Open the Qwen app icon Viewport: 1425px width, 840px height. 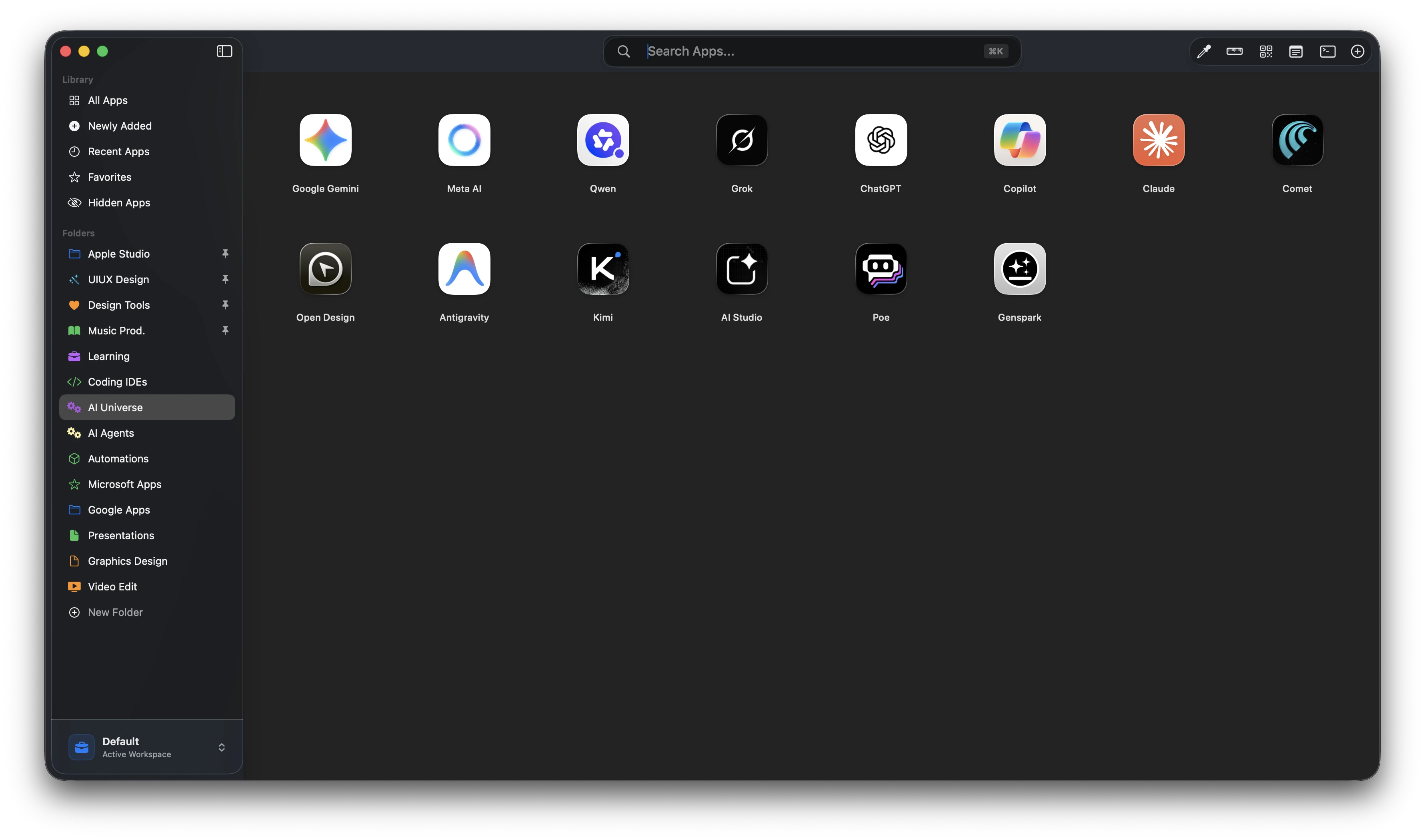(603, 140)
